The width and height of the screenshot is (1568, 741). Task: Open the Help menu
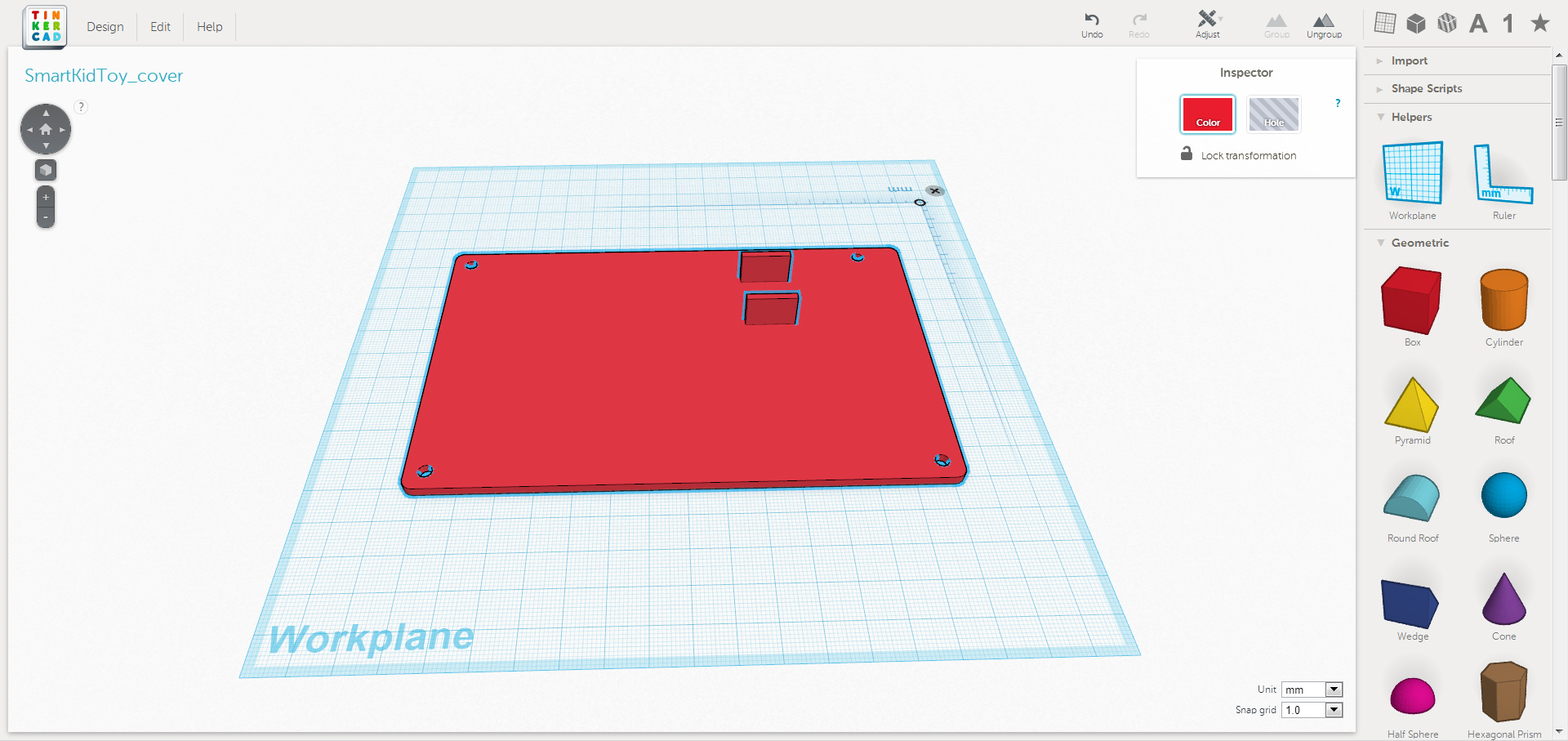[210, 27]
